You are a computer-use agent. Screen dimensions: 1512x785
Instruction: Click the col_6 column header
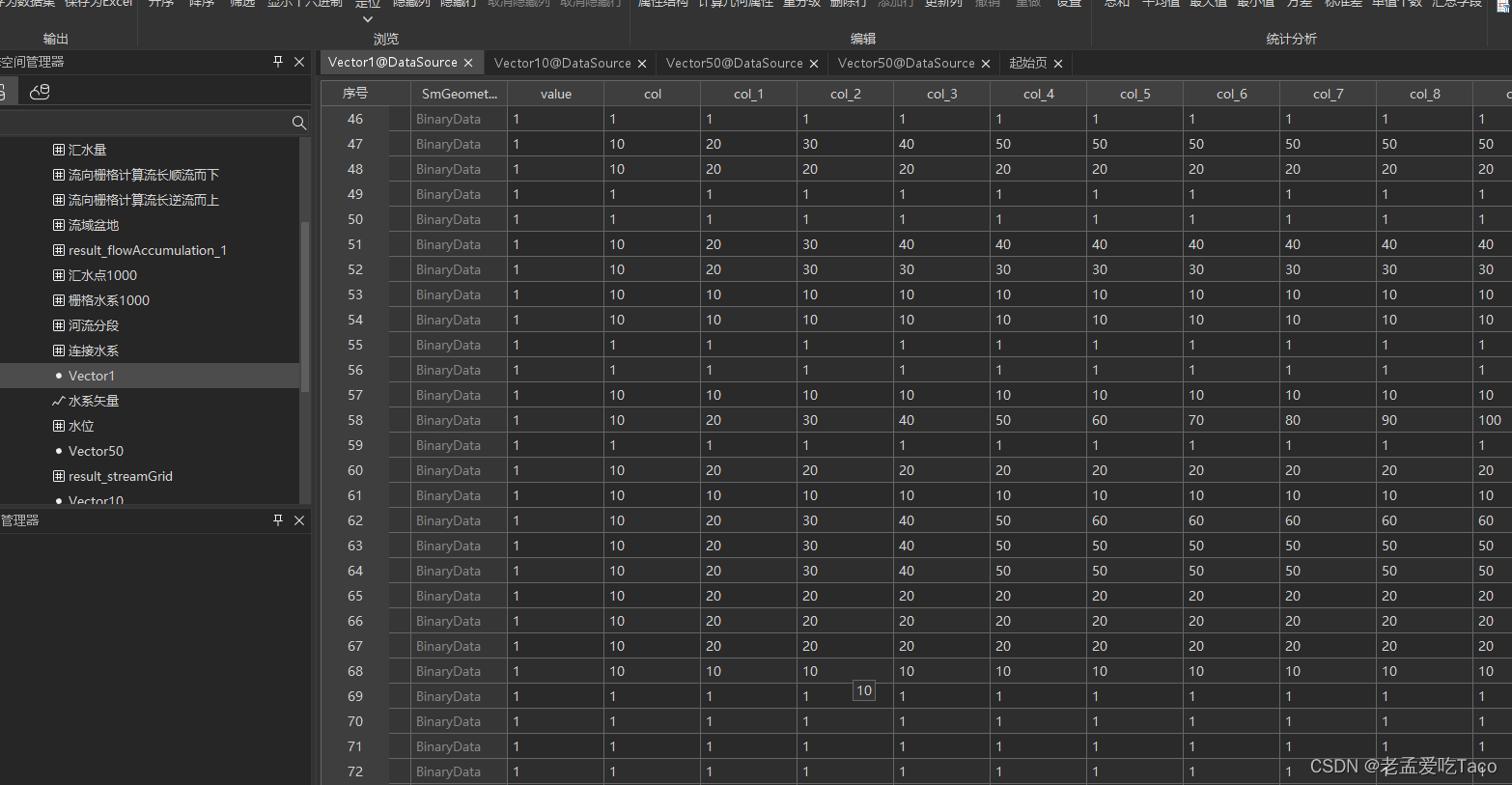pos(1232,94)
